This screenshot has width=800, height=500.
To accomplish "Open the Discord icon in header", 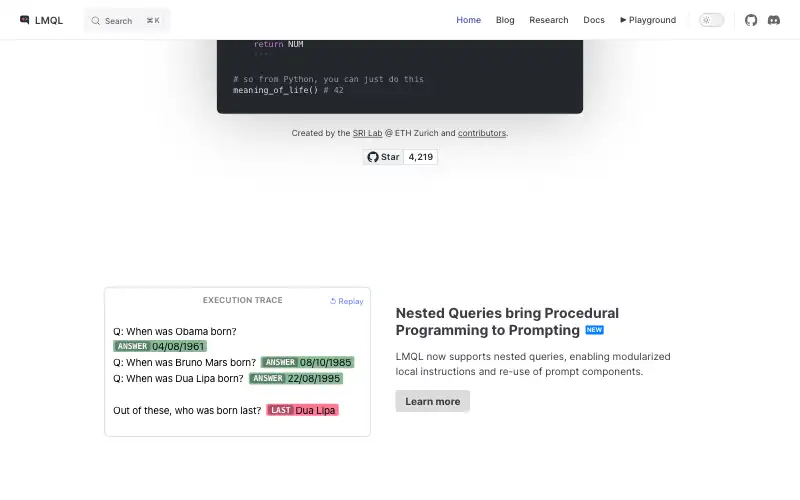I will 774,20.
